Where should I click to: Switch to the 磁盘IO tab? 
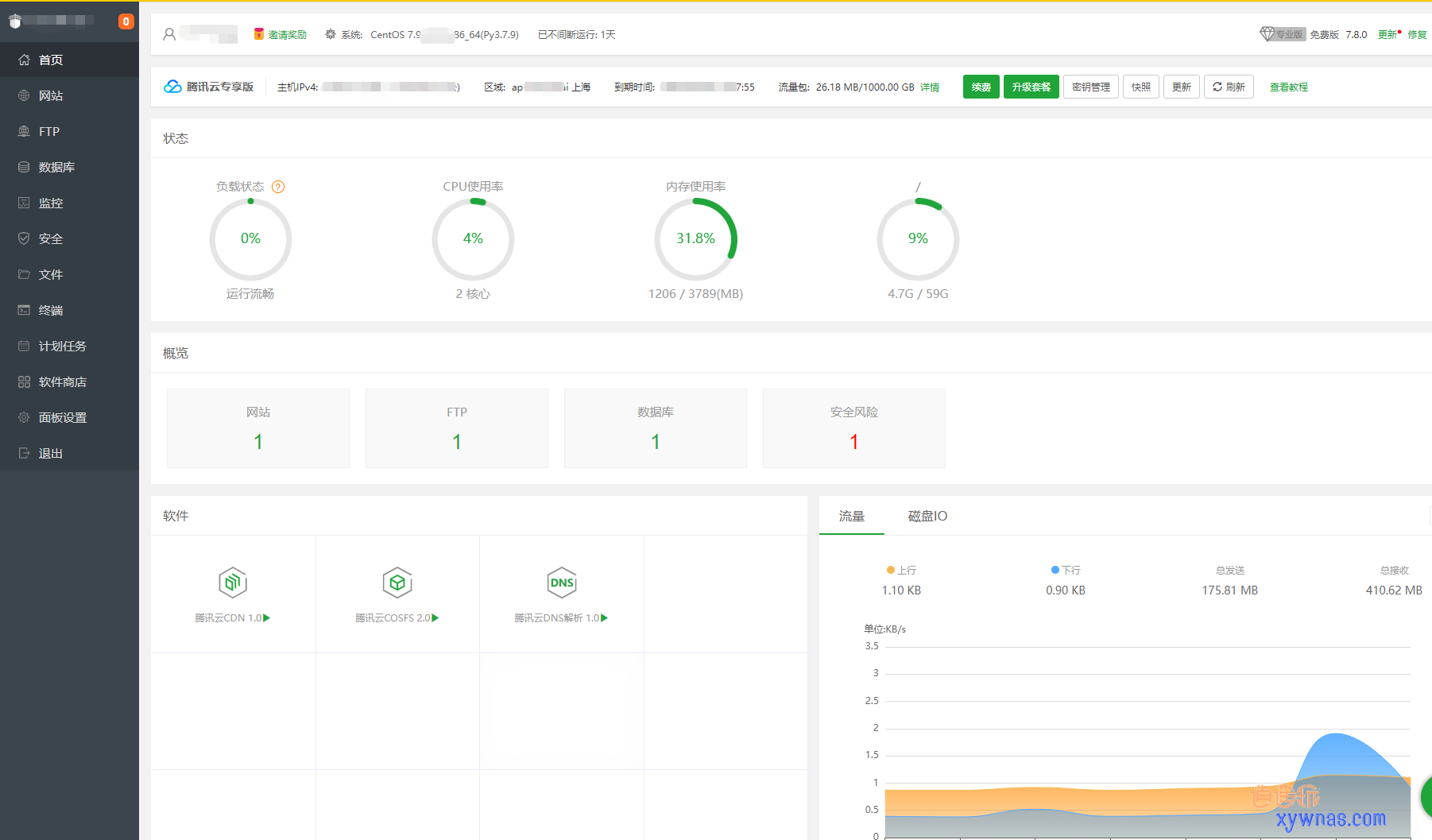pos(927,516)
